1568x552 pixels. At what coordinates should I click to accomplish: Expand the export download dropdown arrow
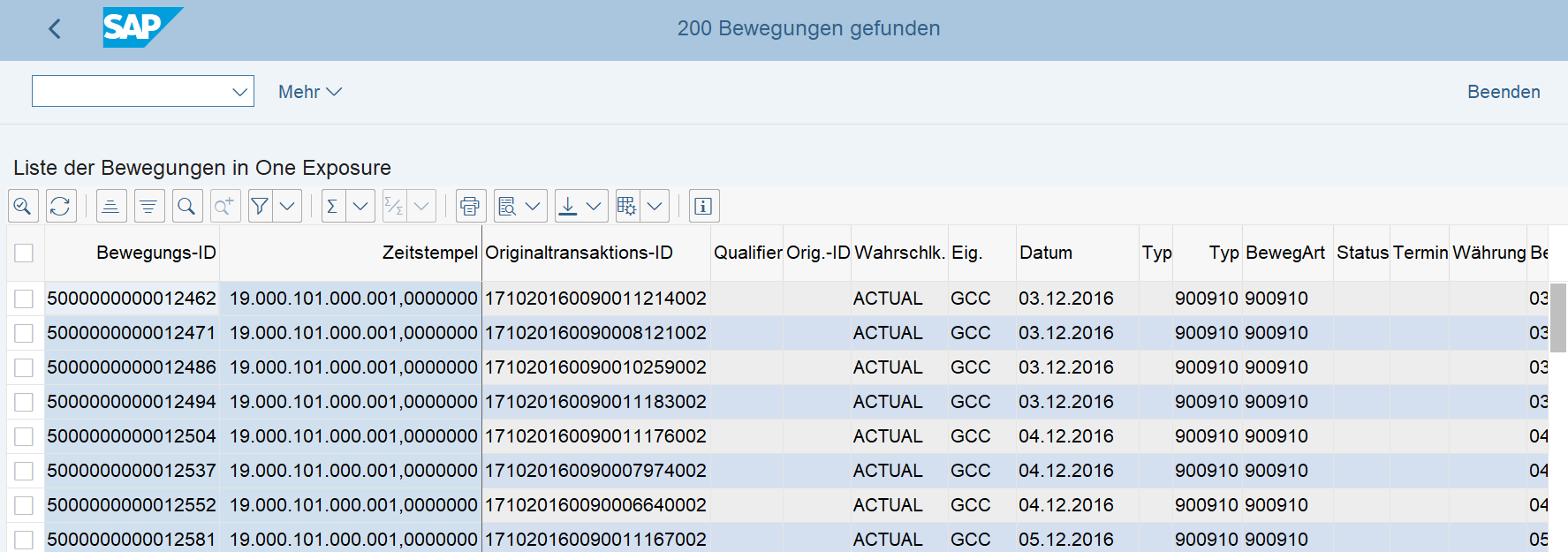pos(594,206)
